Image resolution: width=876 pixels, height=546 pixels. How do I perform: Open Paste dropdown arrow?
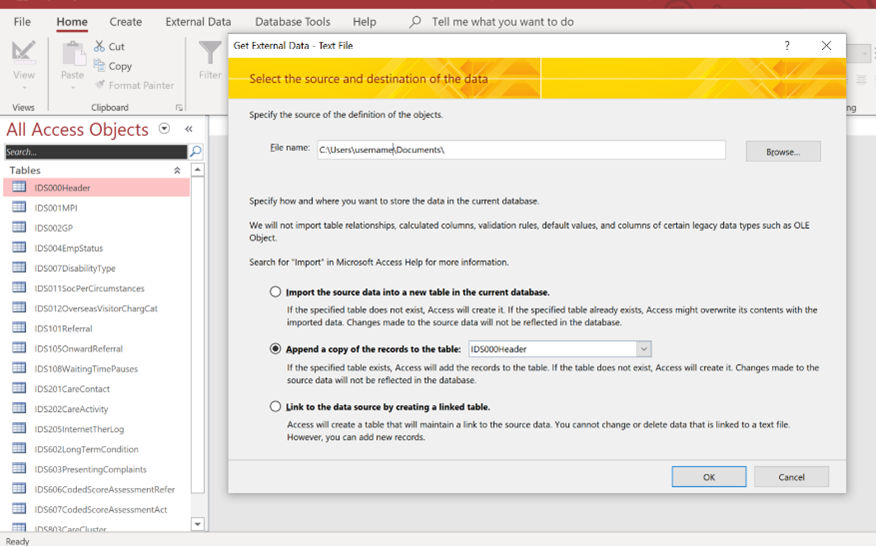click(73, 88)
